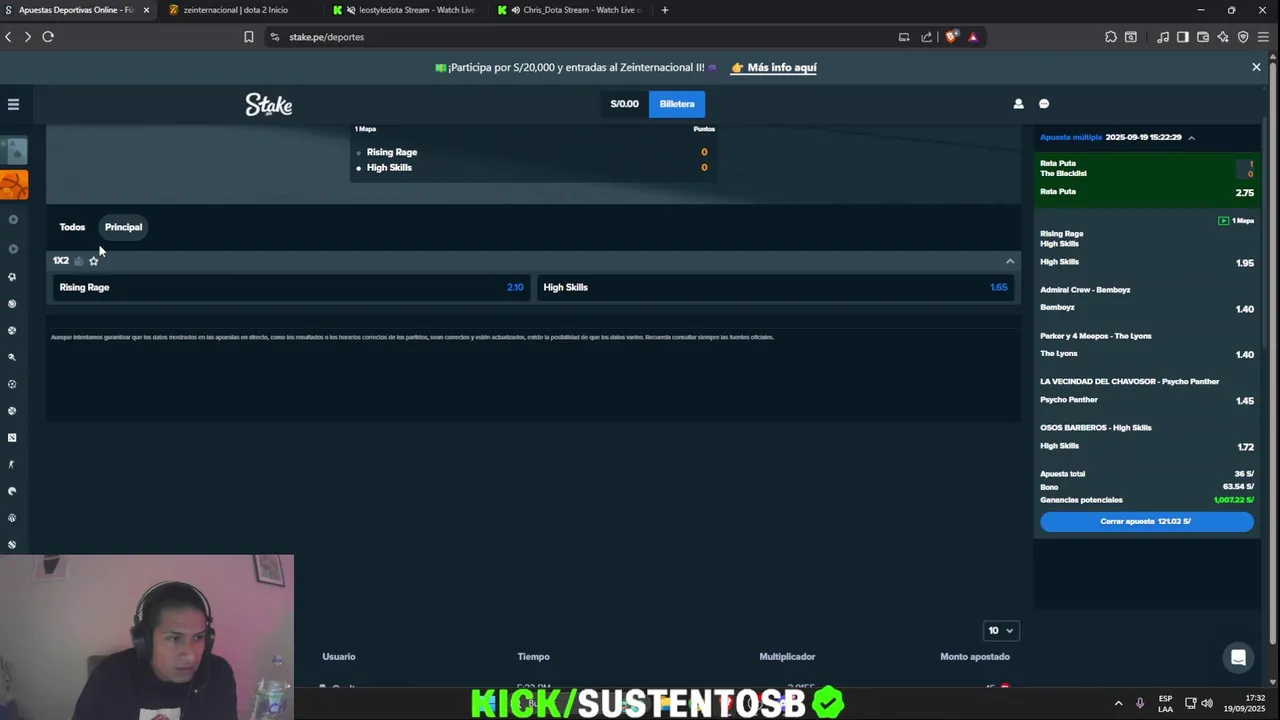Open the hamburger menu beside the Stake logo
The width and height of the screenshot is (1280, 720).
pos(13,104)
